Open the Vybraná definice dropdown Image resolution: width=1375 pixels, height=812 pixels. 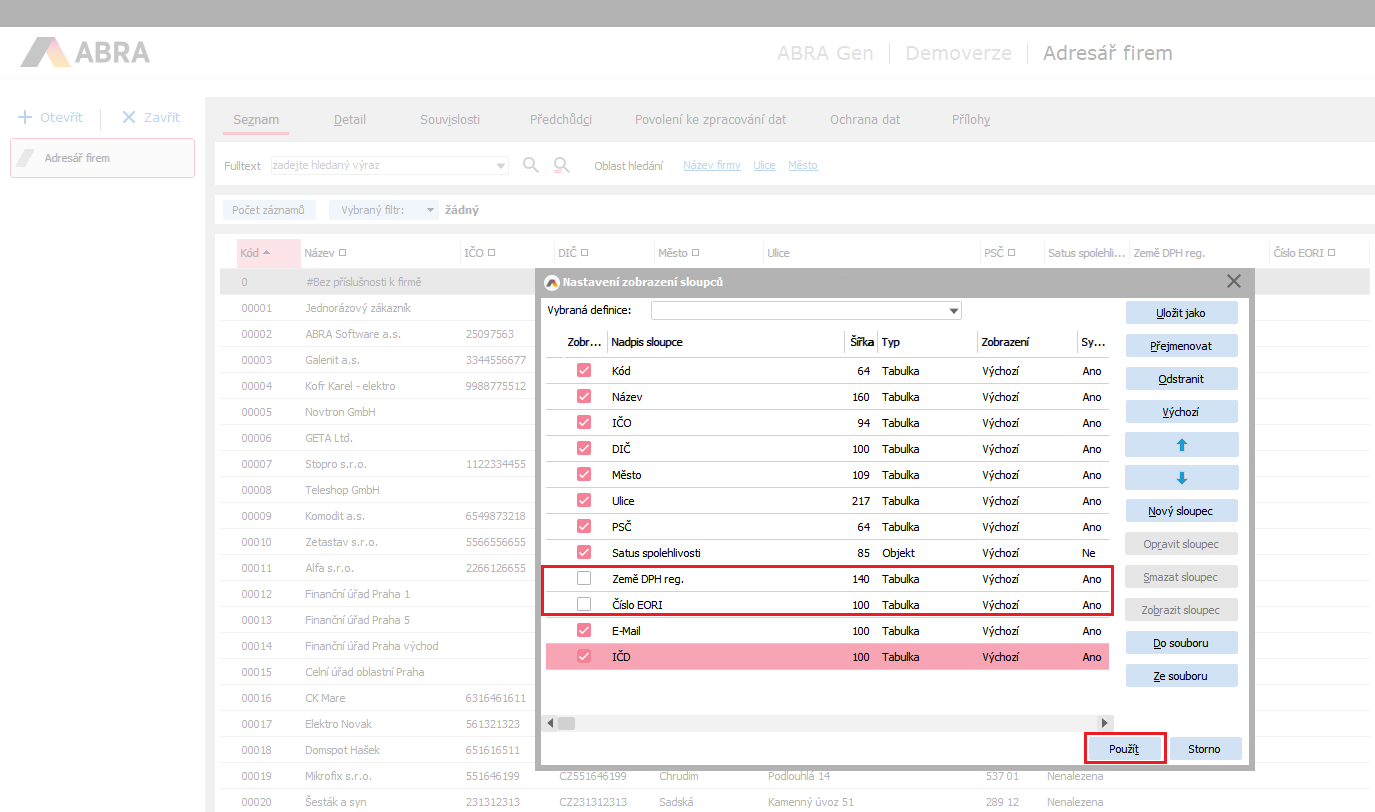954,311
